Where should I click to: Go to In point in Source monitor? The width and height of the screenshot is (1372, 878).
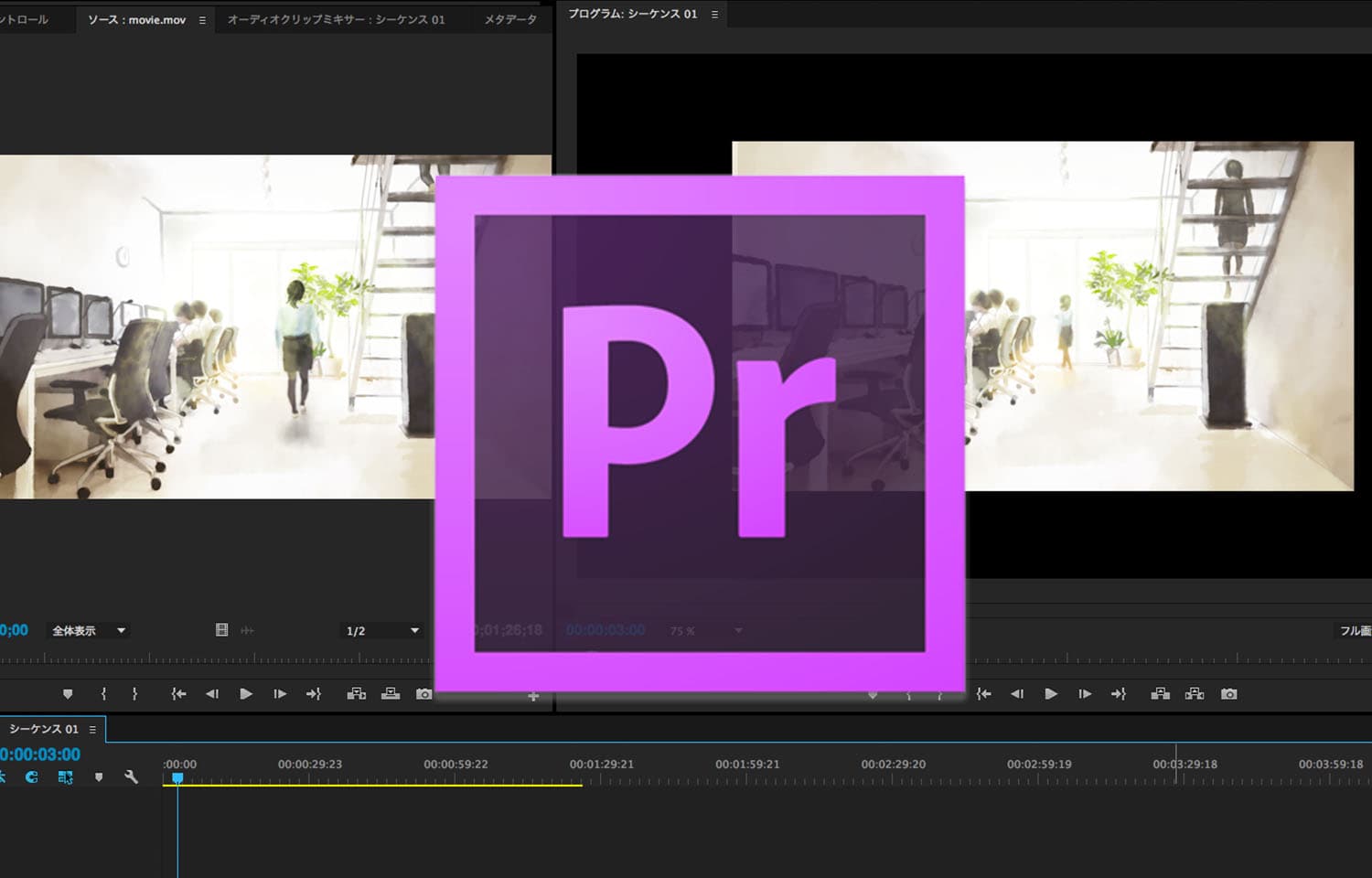click(x=178, y=694)
